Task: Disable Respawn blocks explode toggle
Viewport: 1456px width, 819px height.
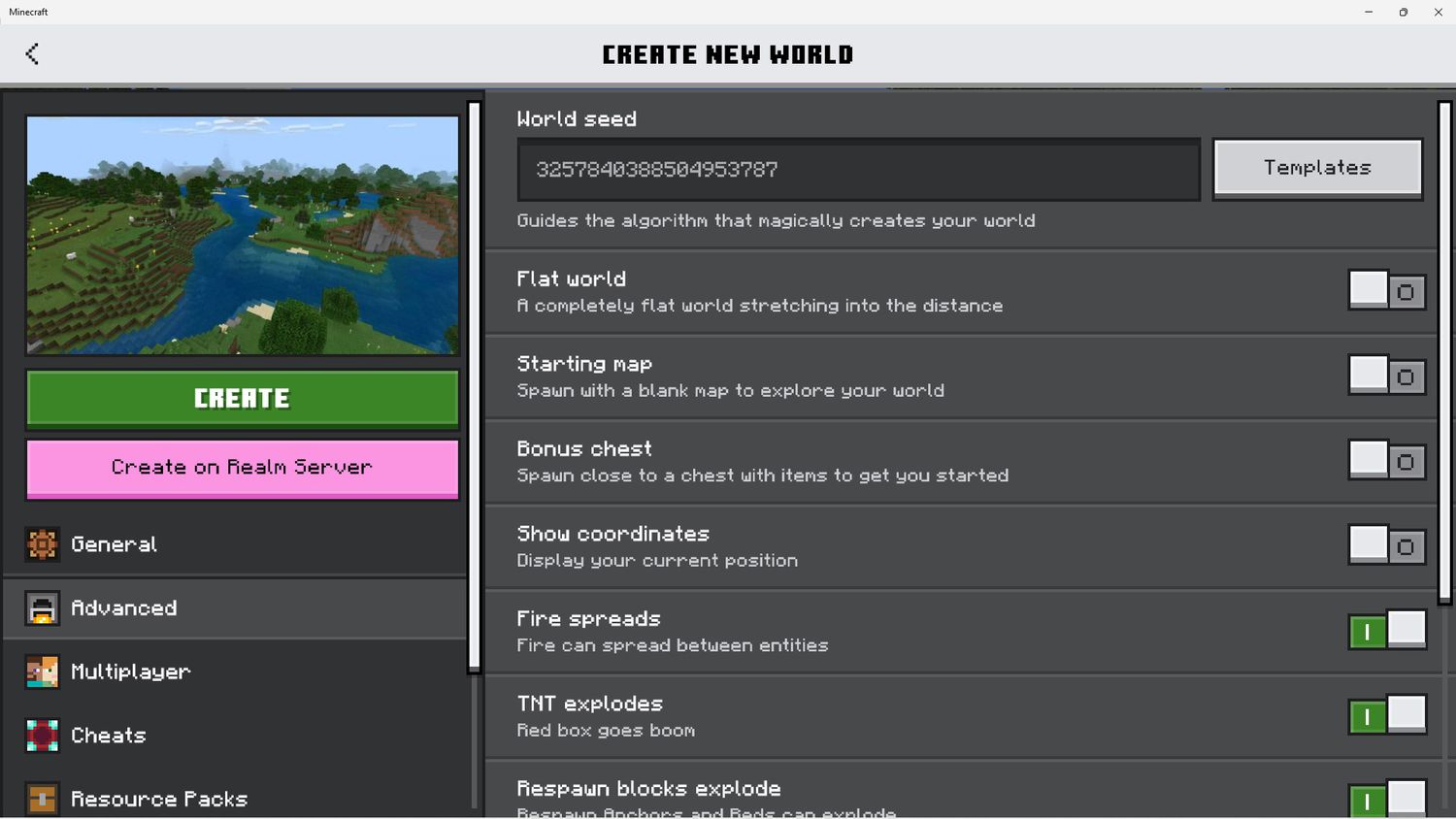Action: click(1386, 799)
